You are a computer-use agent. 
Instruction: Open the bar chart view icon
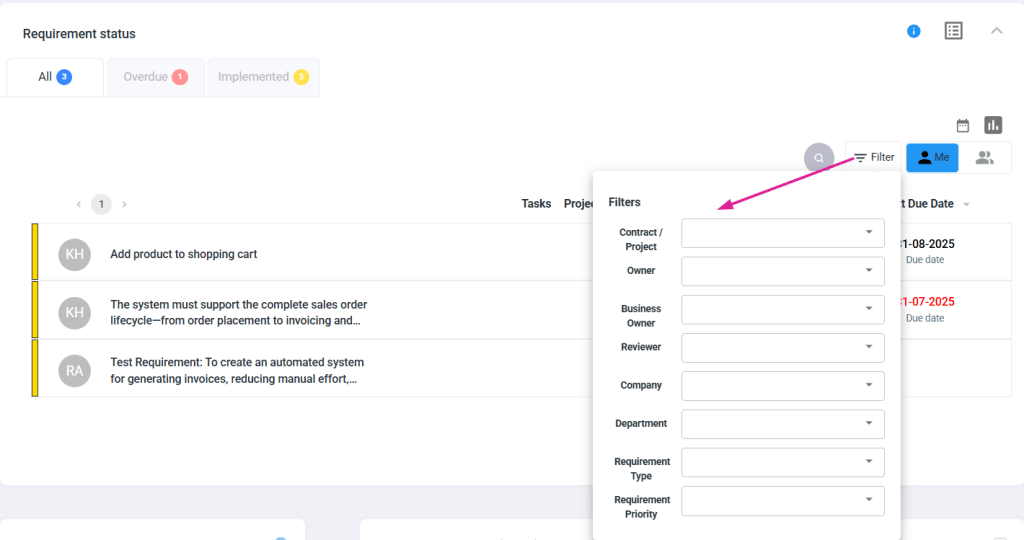click(993, 125)
